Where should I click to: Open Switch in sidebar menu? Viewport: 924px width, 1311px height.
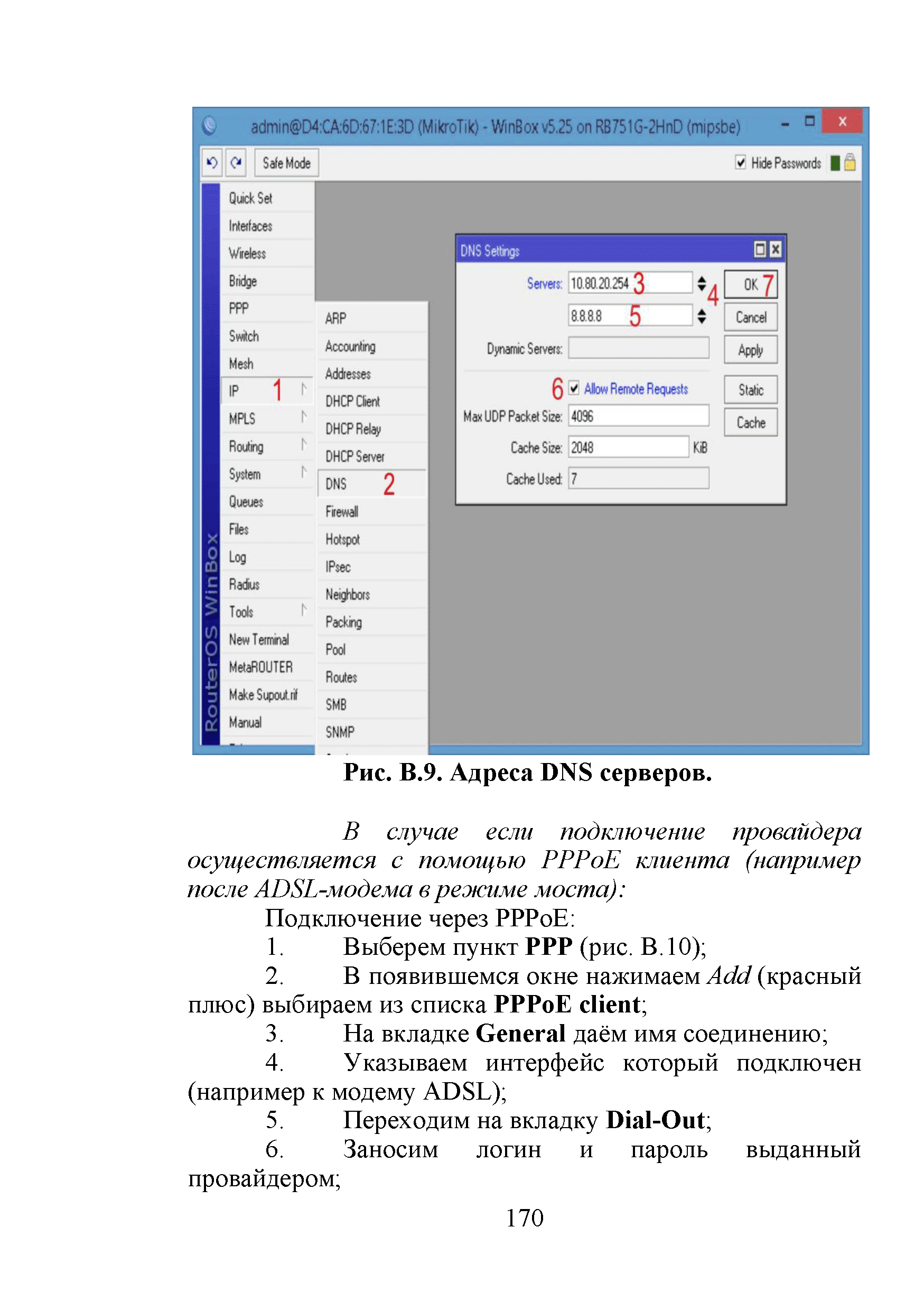point(267,336)
